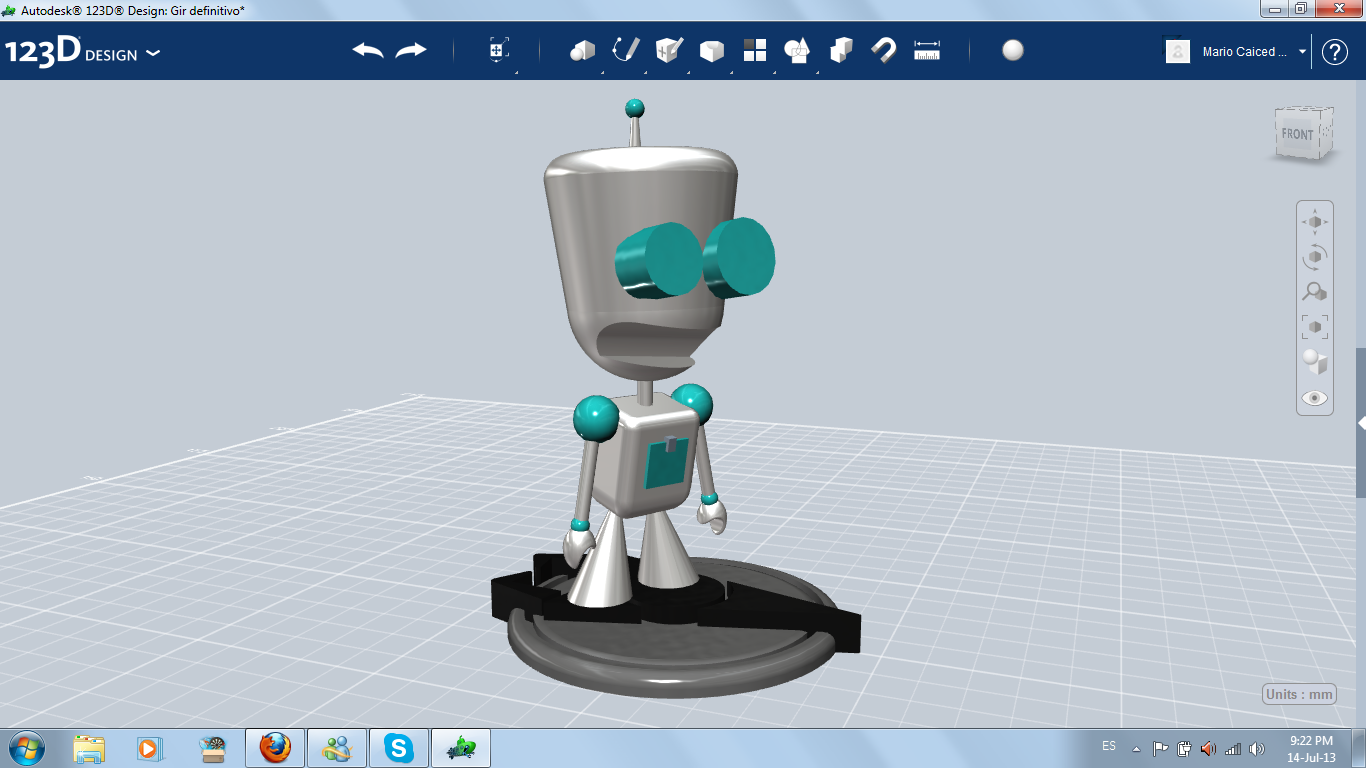Open the Help question mark menu
Screen dimensions: 1366x768
click(x=1335, y=52)
